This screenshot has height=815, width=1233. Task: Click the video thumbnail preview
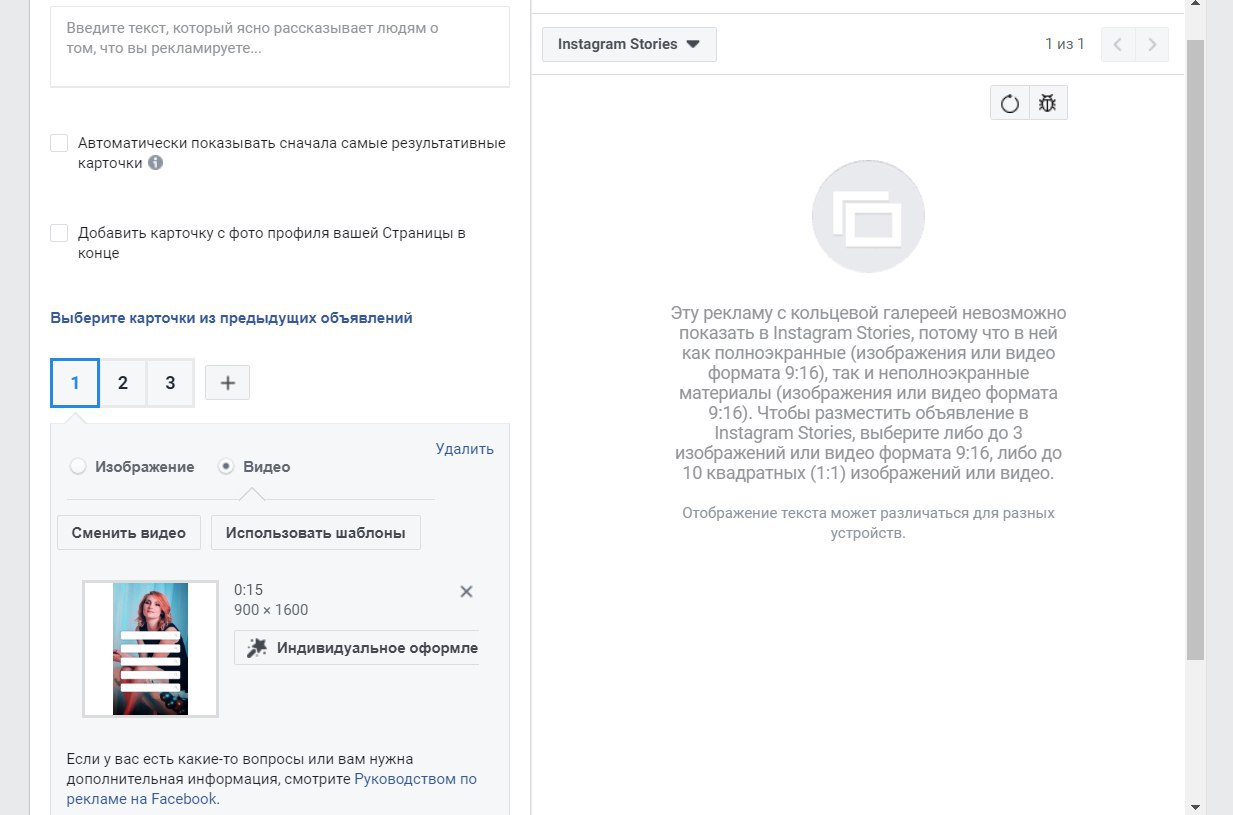(x=150, y=649)
